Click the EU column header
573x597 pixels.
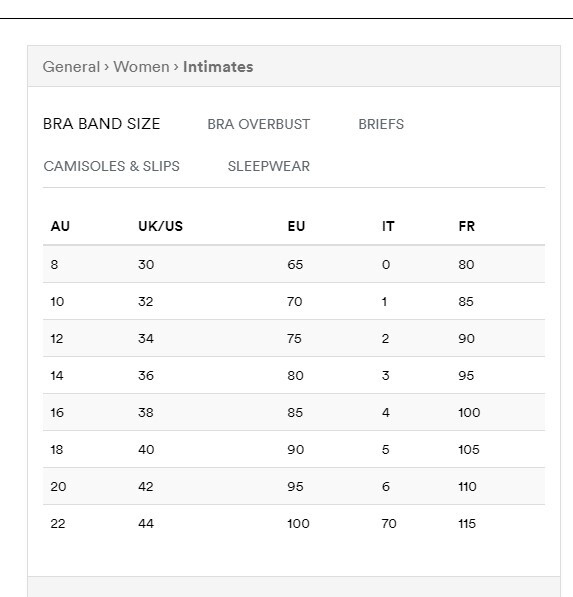(x=296, y=226)
